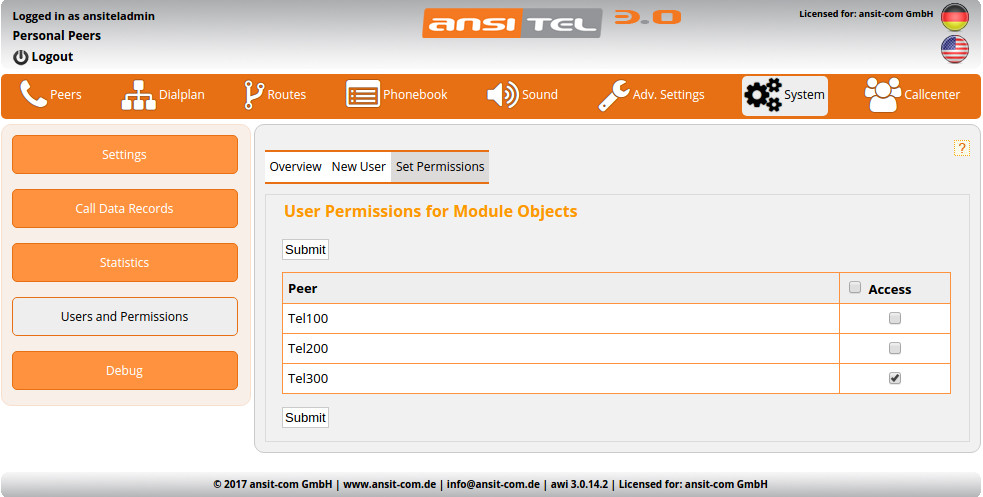Log out via the Logout link
The width and height of the screenshot is (983, 497).
tap(44, 57)
